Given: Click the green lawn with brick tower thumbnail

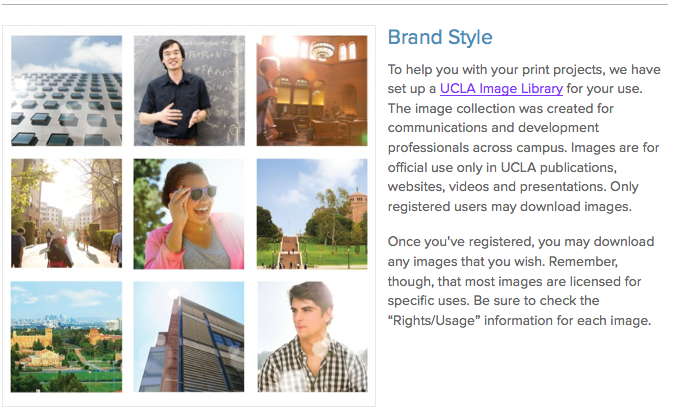Looking at the screenshot, I should click(312, 214).
